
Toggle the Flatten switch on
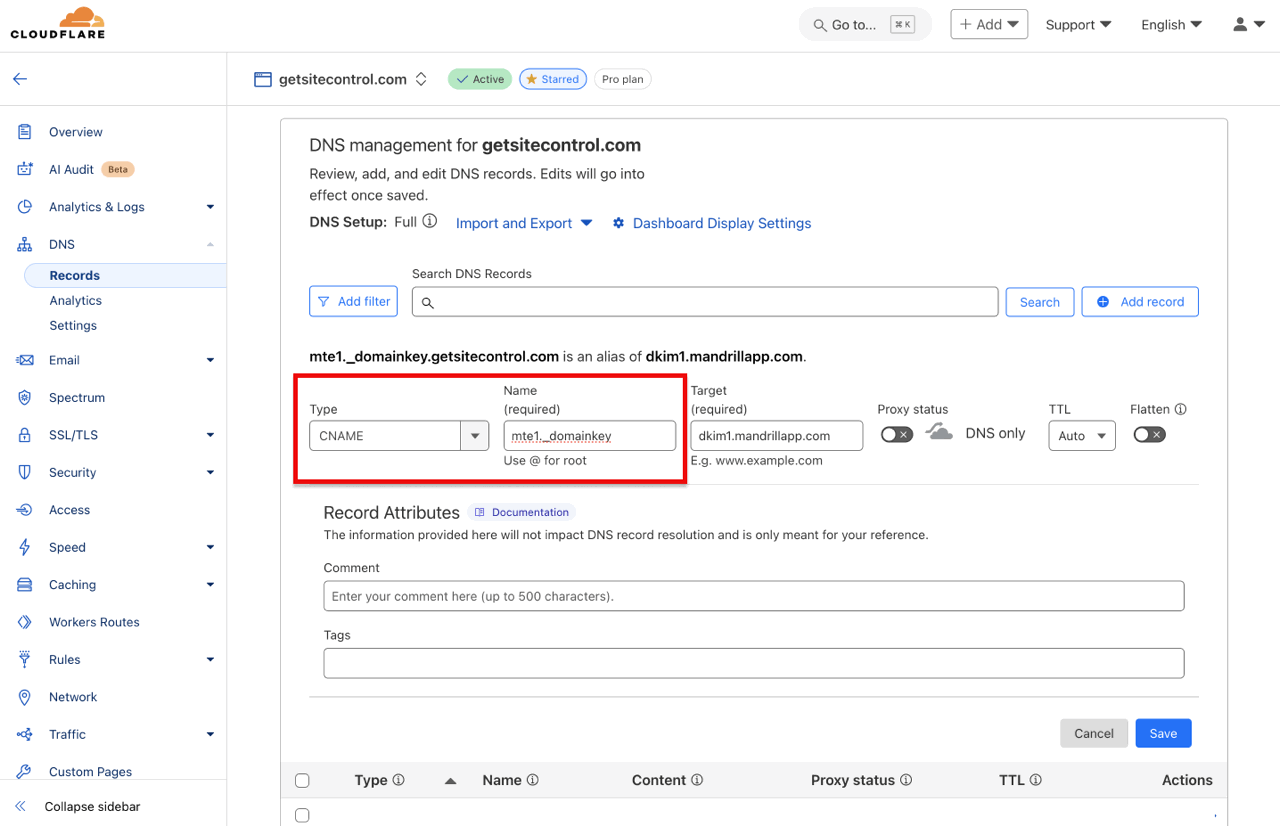1148,434
